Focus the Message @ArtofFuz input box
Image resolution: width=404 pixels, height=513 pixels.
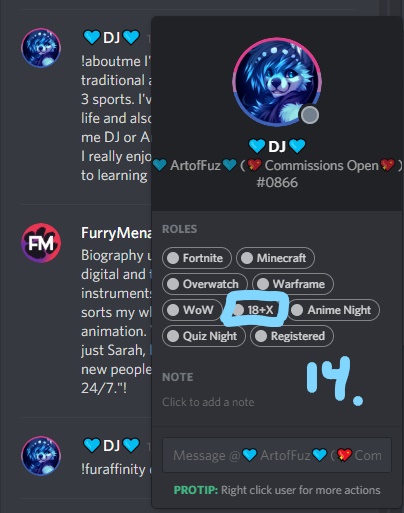tap(277, 455)
